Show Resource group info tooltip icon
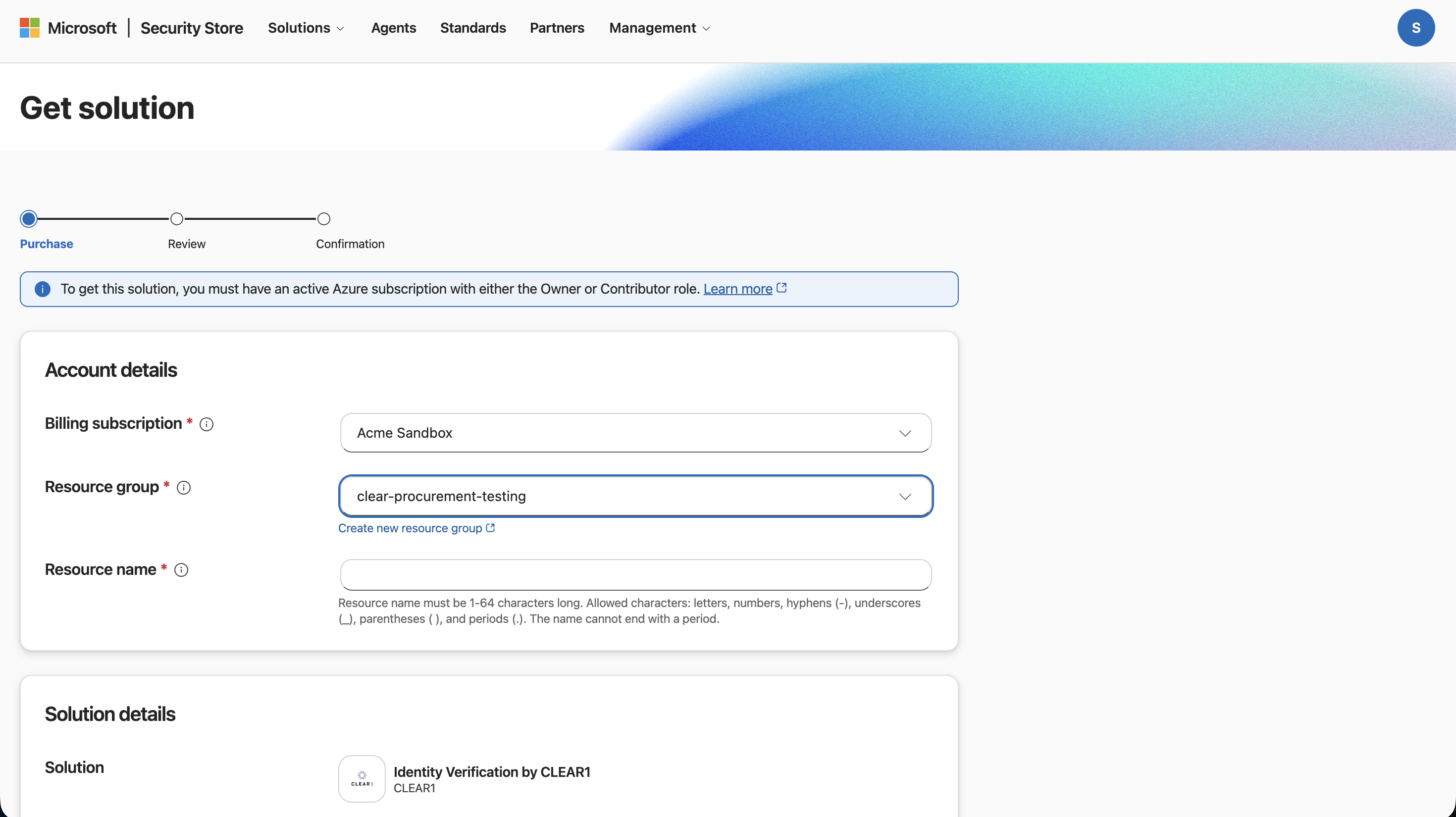 pos(184,488)
